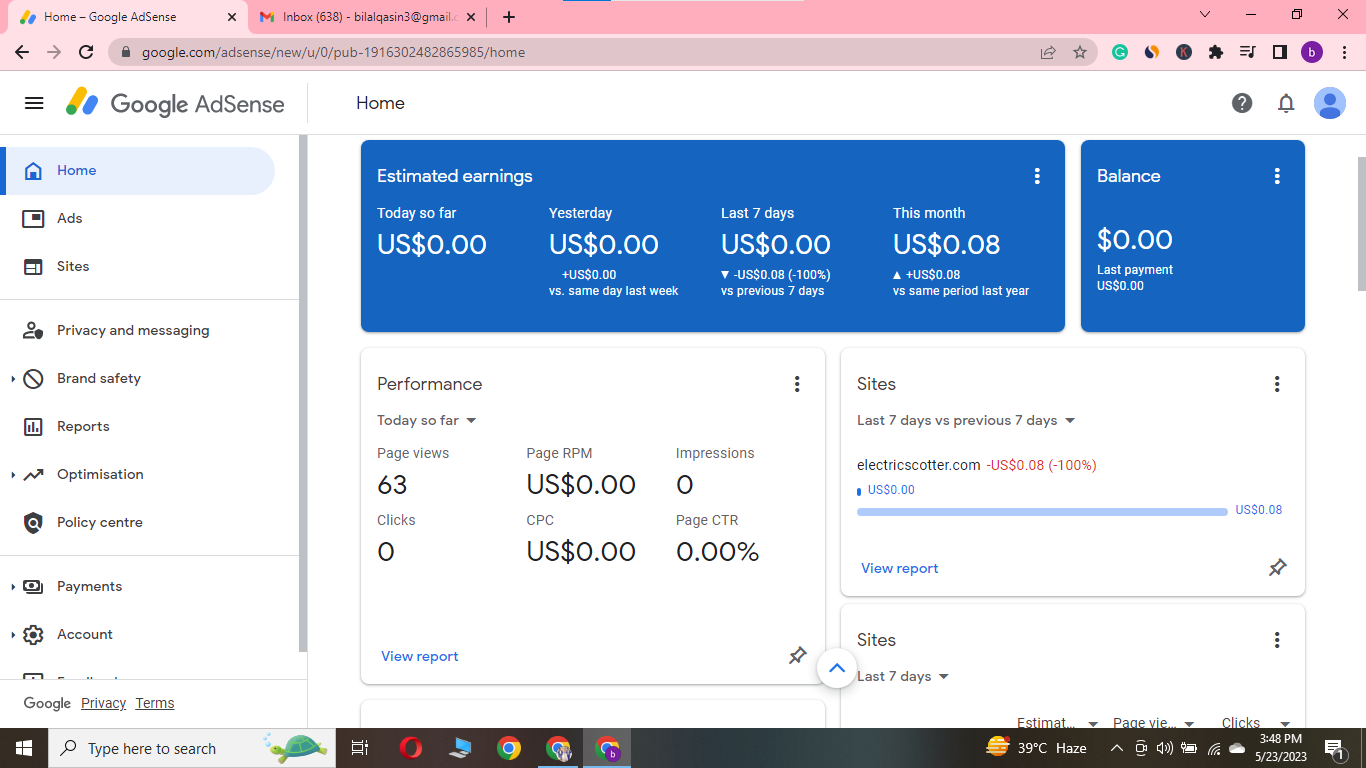Open the 'Today so far' dropdown
Image resolution: width=1366 pixels, height=768 pixels.
click(427, 420)
